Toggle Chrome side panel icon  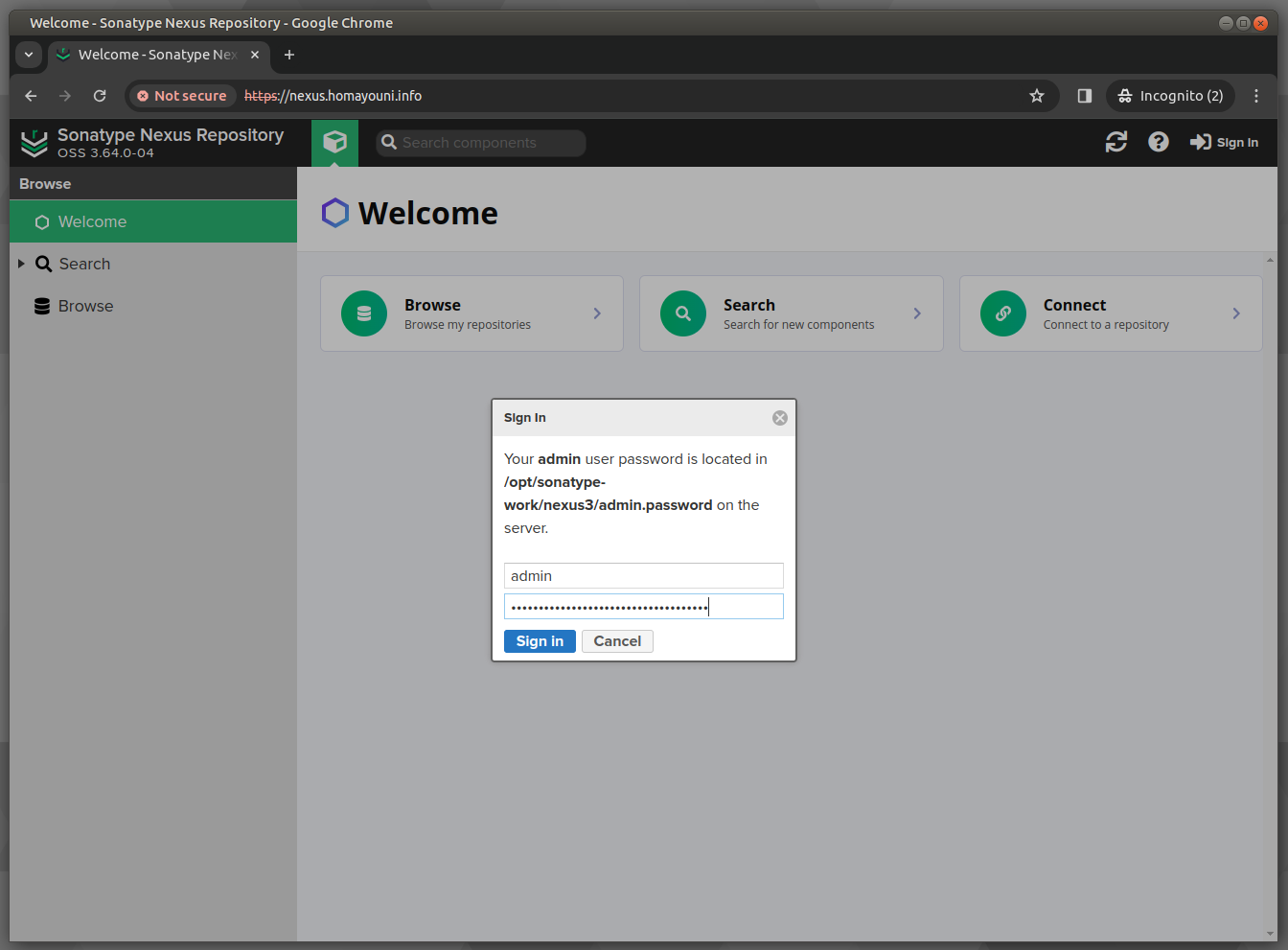tap(1085, 96)
